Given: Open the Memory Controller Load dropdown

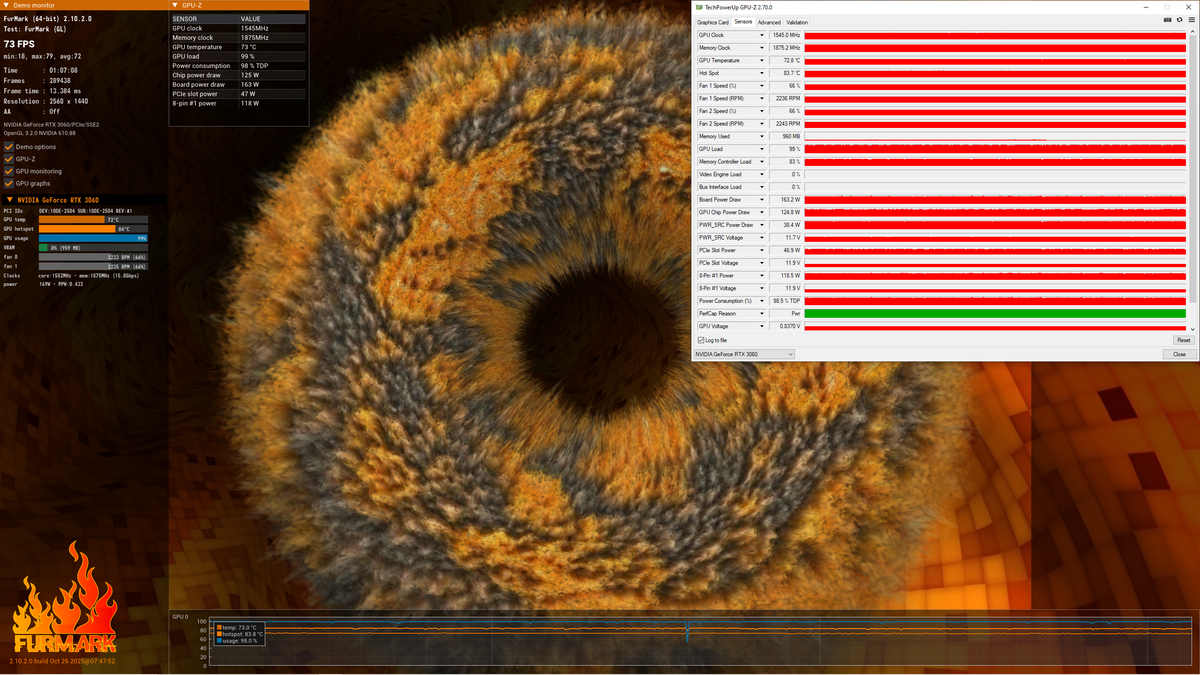Looking at the screenshot, I should (762, 162).
